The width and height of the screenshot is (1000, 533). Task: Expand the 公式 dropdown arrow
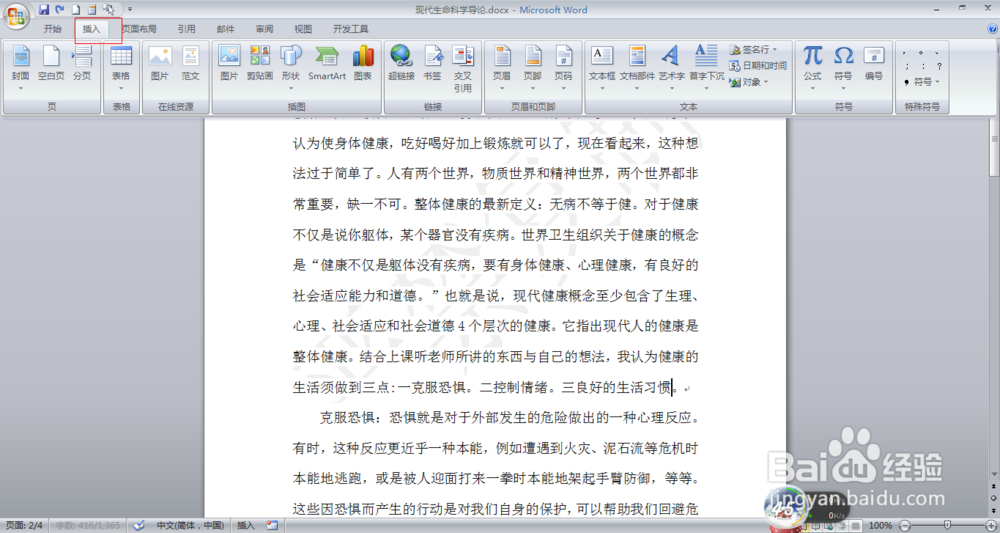812,88
